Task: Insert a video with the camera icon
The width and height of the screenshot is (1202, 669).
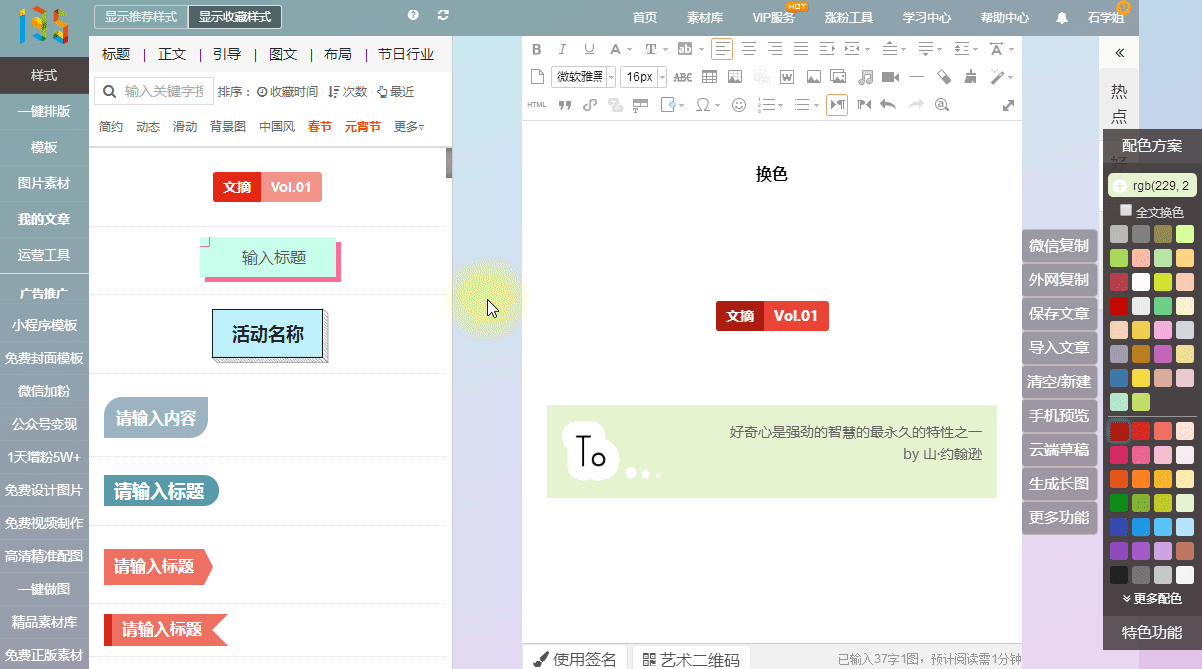Action: point(891,77)
